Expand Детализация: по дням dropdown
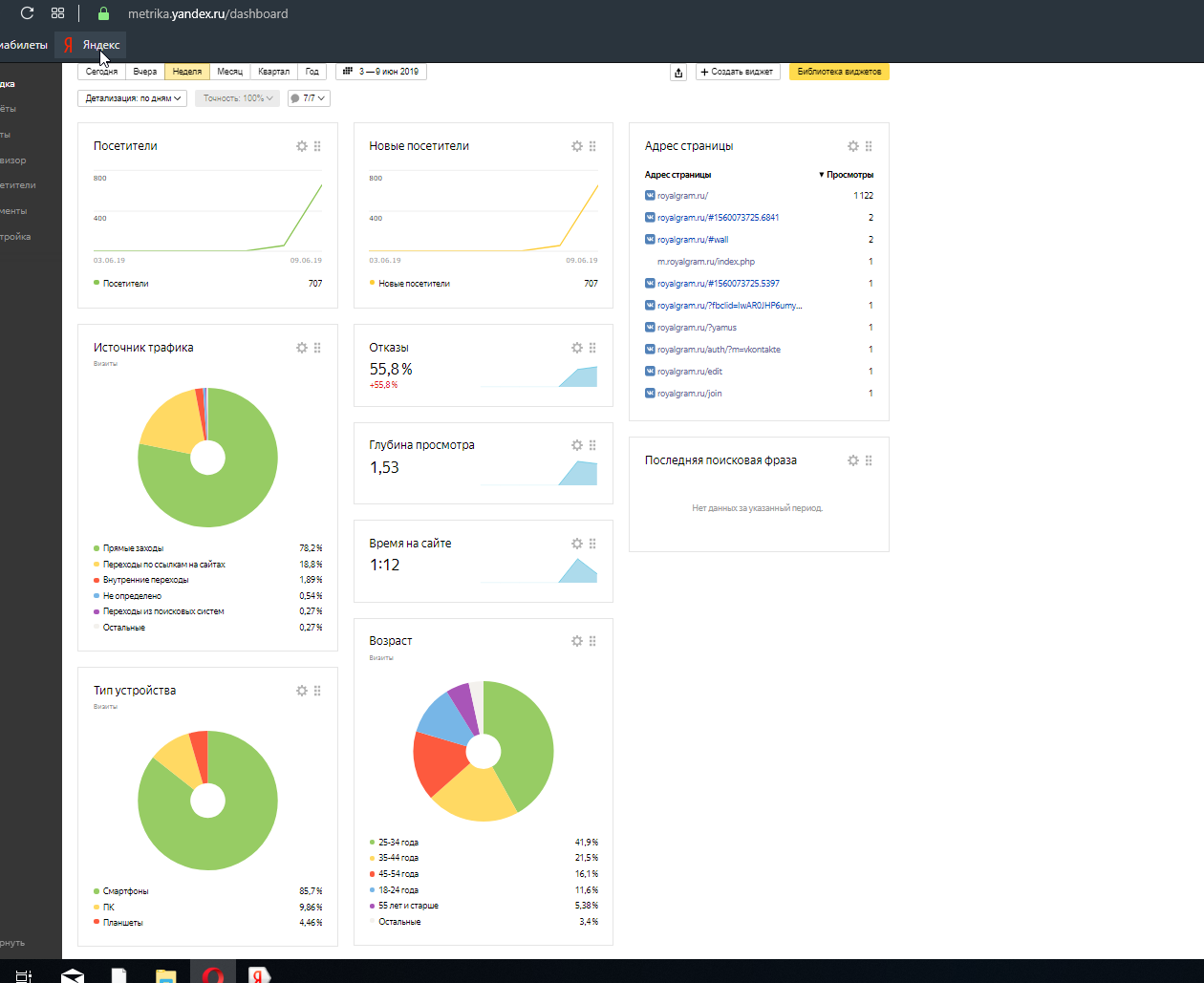 pos(133,98)
